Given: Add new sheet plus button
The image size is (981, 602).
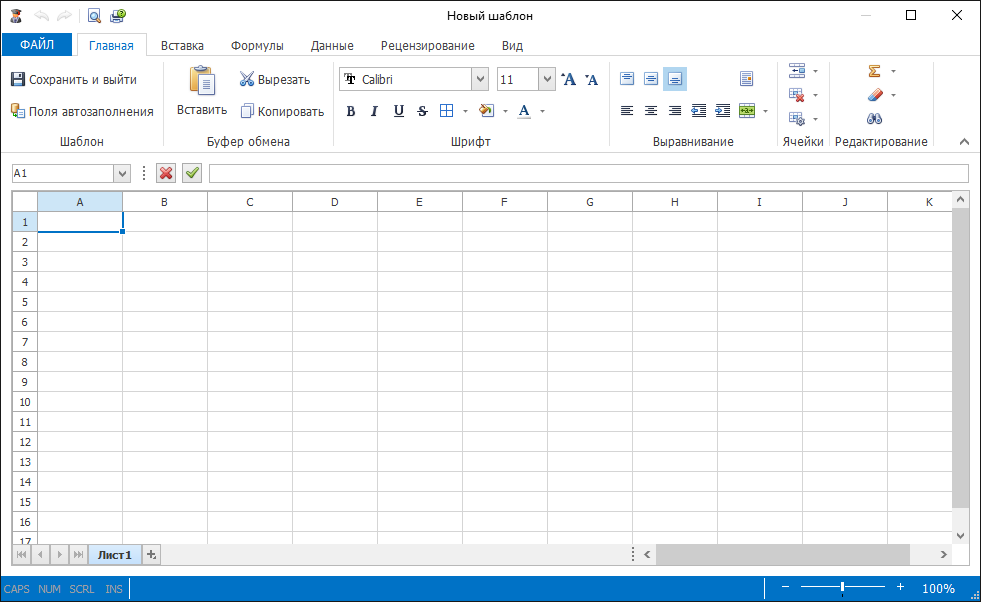Looking at the screenshot, I should click(x=151, y=554).
